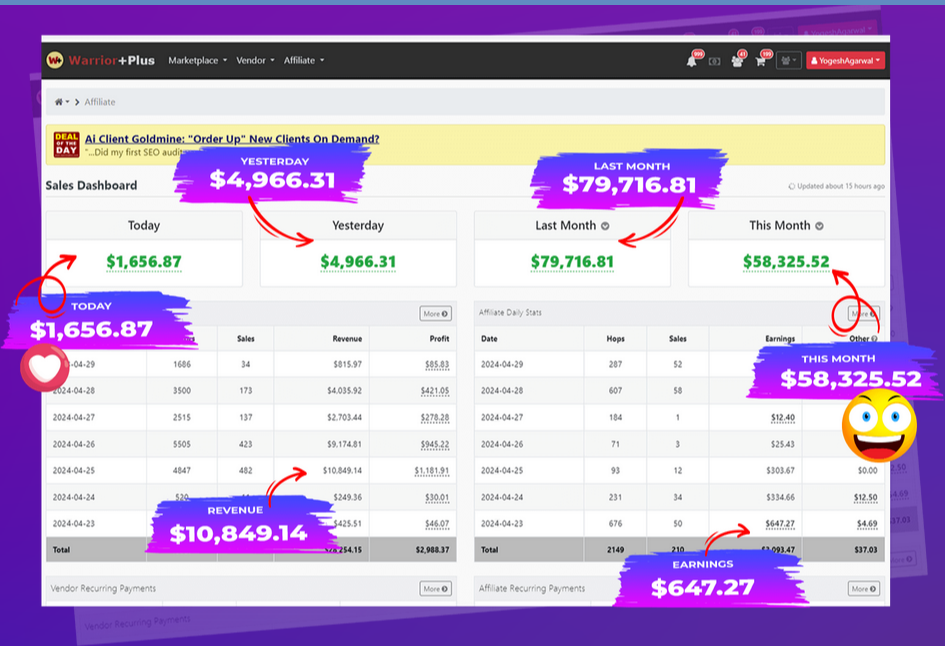Expand the Last Month period selector
Viewport: 945px width, 646px height.
(x=605, y=226)
